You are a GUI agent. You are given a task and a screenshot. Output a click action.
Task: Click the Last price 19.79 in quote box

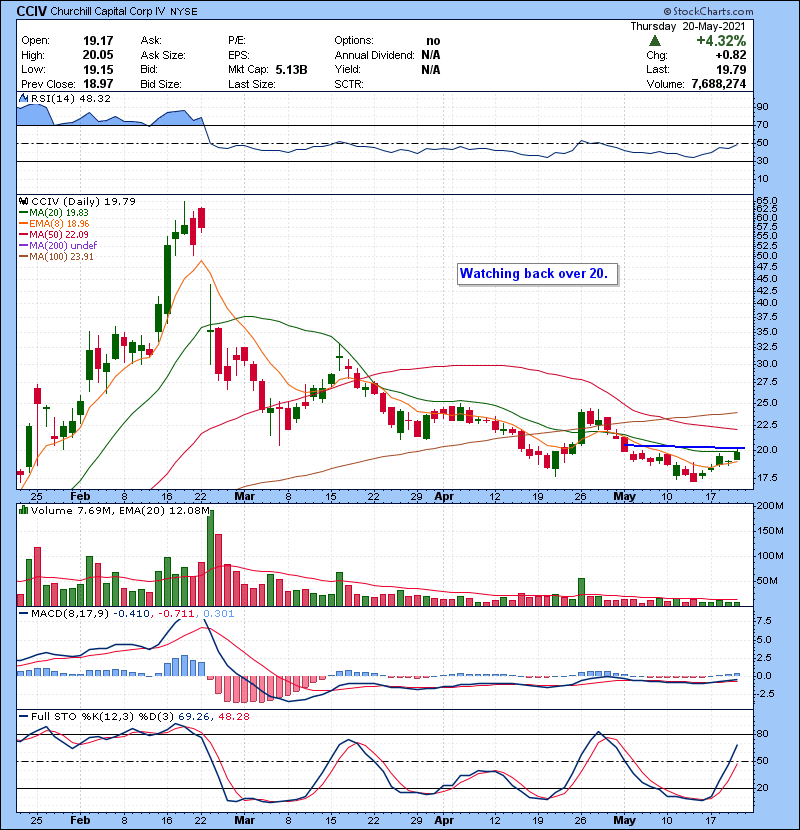click(731, 69)
